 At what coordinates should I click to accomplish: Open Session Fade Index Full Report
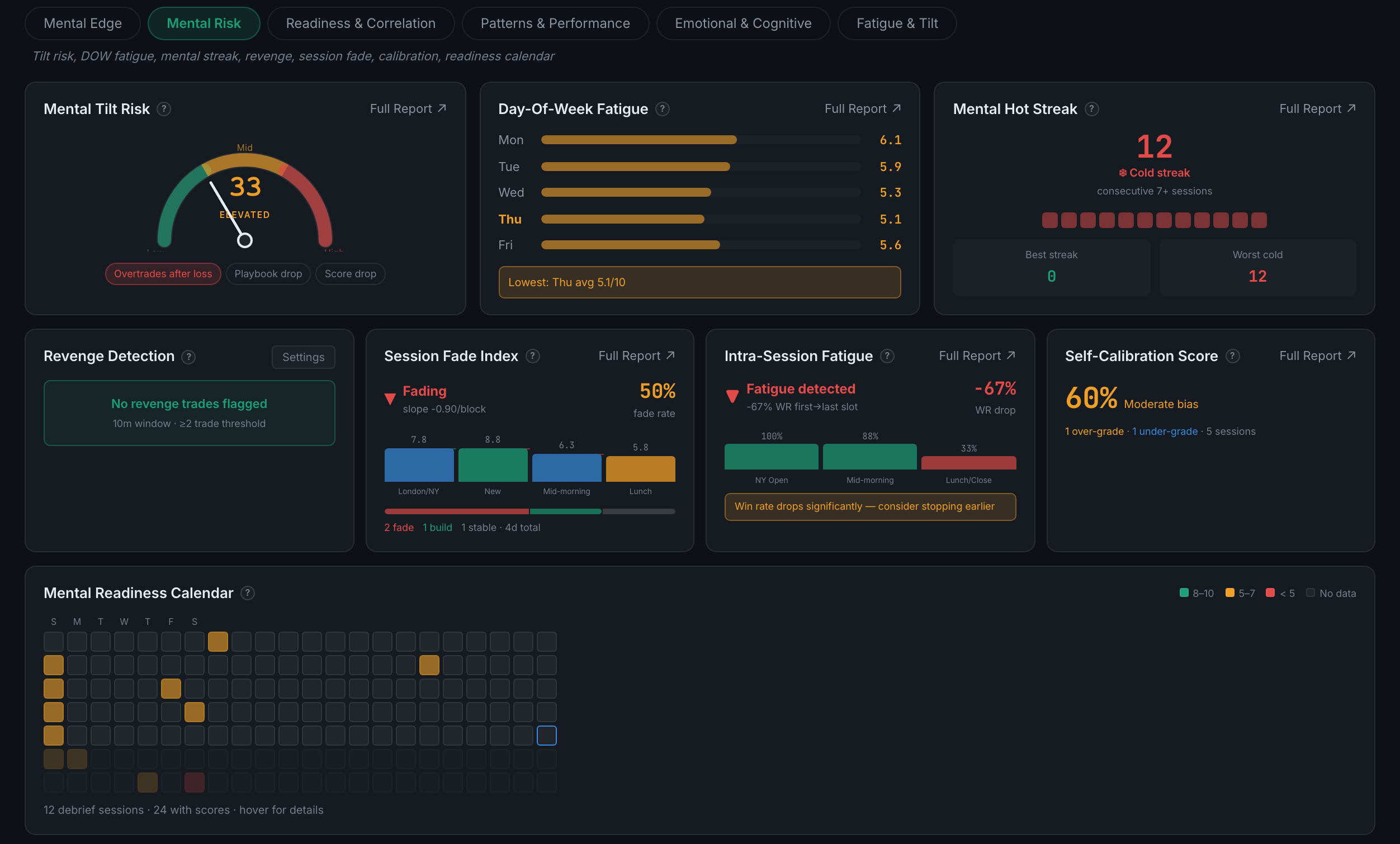pyautogui.click(x=636, y=355)
